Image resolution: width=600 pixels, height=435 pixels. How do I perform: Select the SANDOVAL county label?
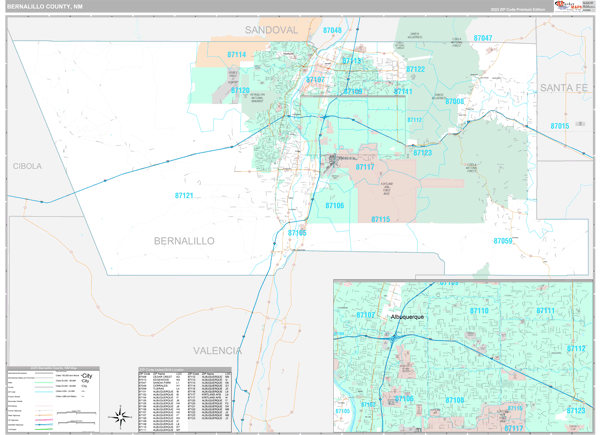(x=272, y=31)
